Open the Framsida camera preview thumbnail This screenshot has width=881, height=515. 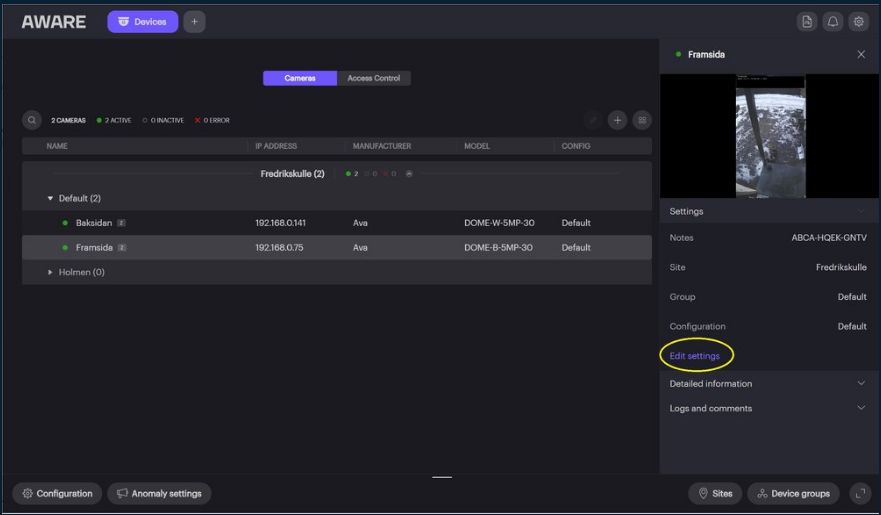770,136
